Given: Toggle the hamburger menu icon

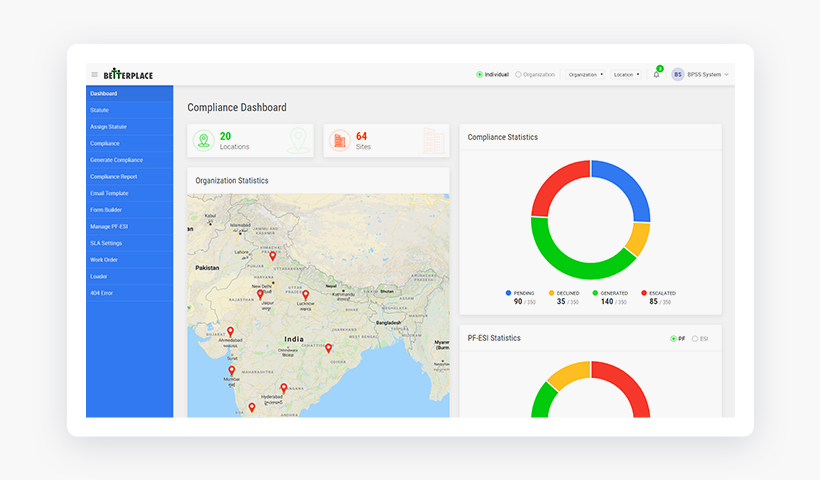Looking at the screenshot, I should [x=95, y=75].
